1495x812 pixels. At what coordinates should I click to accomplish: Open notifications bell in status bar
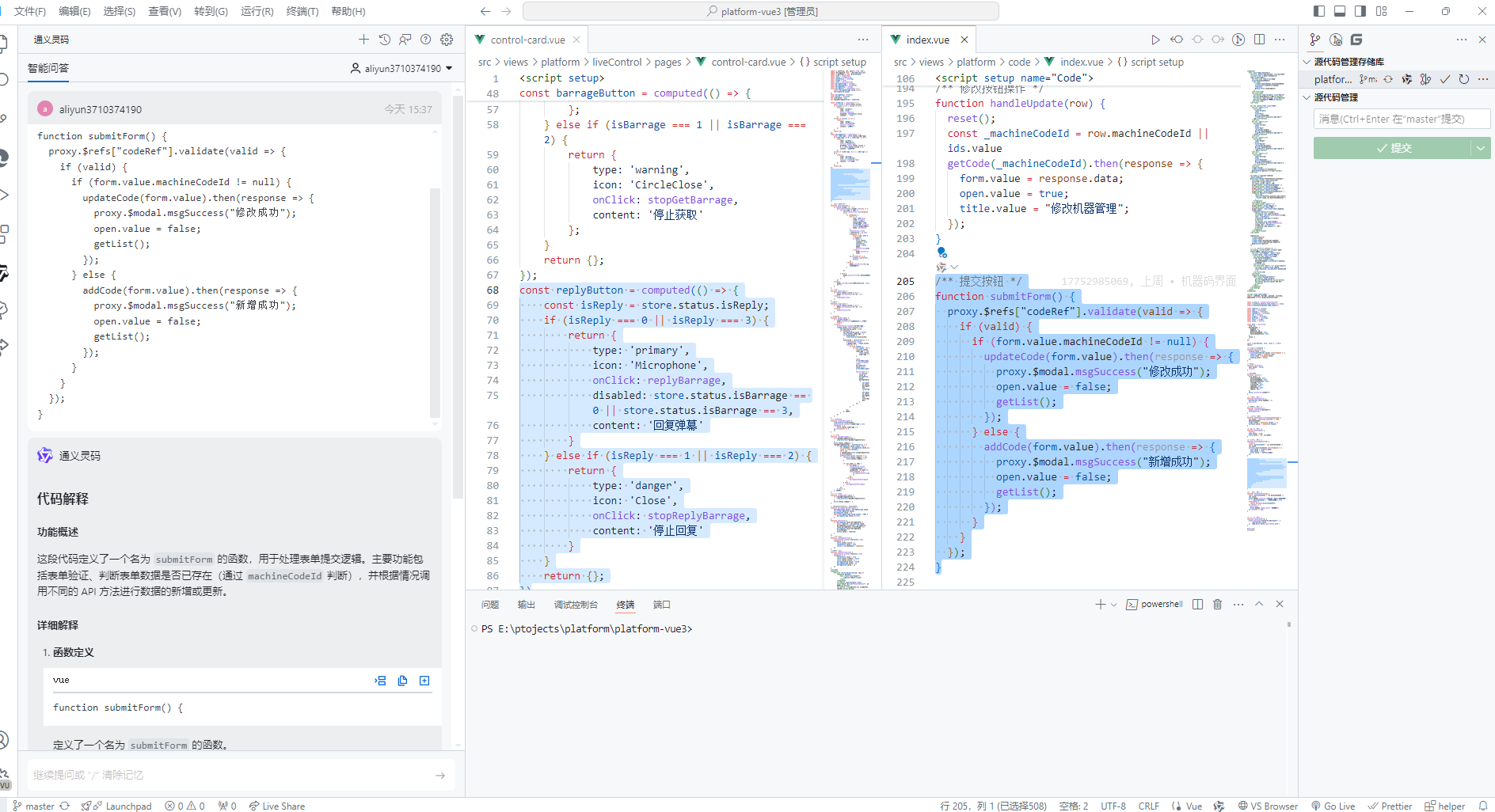(1483, 806)
